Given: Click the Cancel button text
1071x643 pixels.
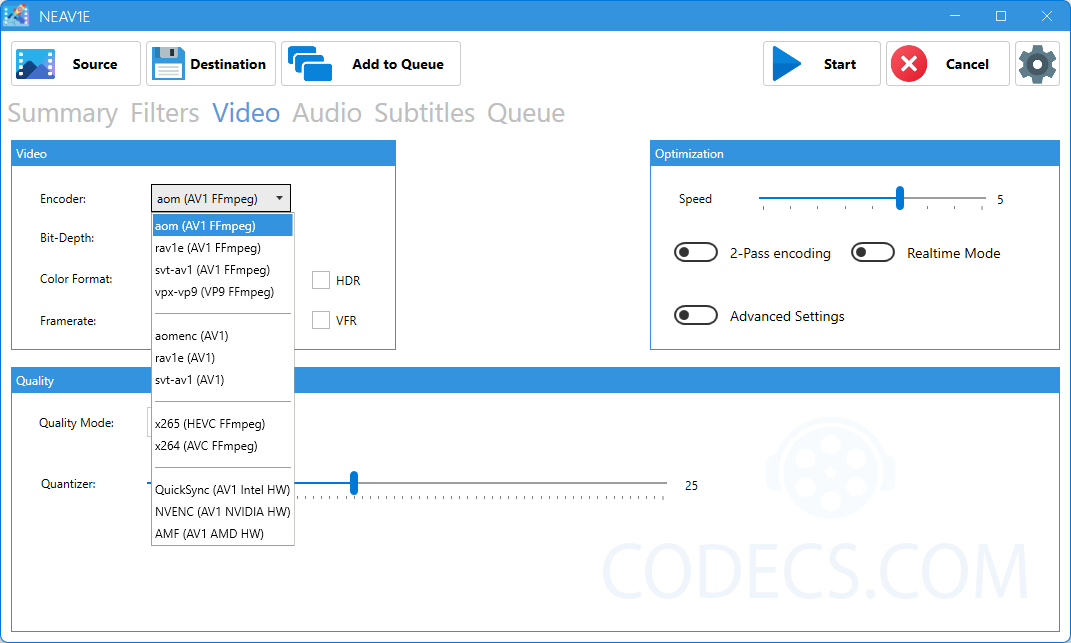Looking at the screenshot, I should click(x=967, y=64).
